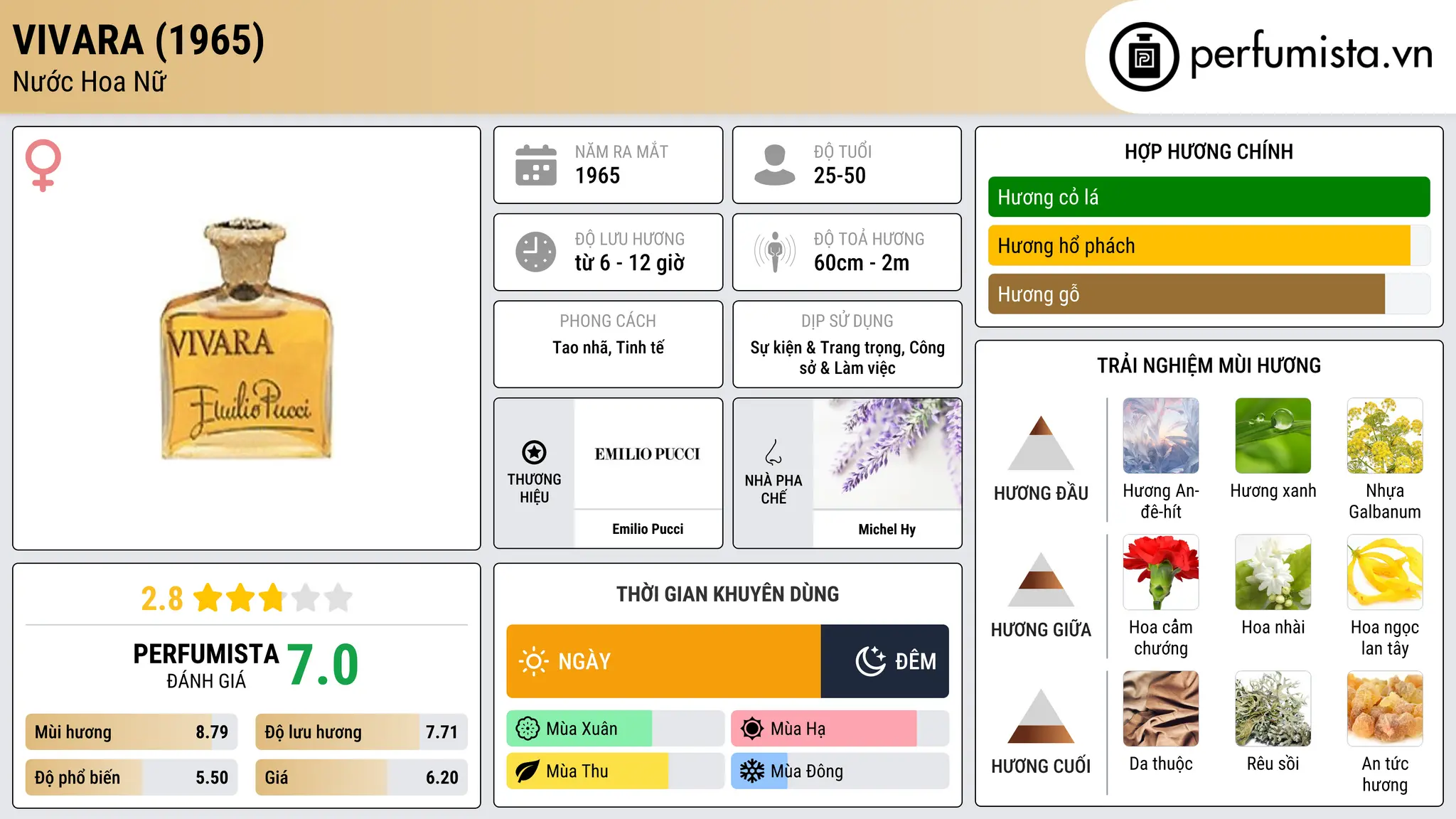Click the clock icon beside Độ lưu hương
Viewport: 1456px width, 819px height.
point(536,252)
